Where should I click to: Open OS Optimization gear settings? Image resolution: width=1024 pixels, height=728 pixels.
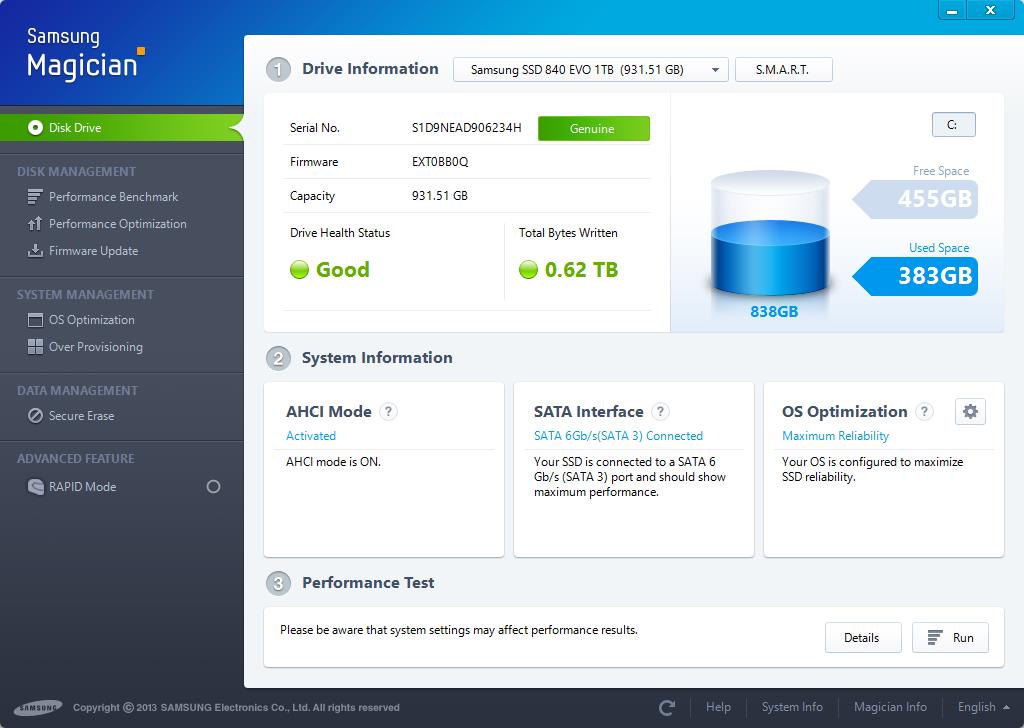pyautogui.click(x=970, y=411)
